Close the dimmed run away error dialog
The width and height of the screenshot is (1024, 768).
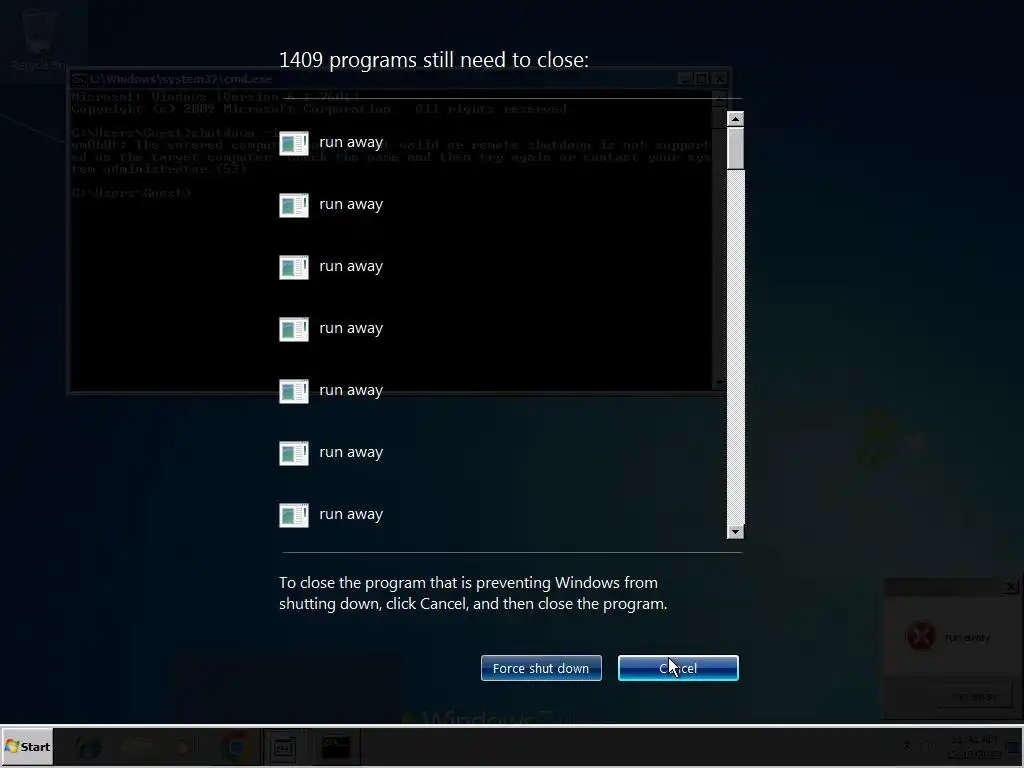click(1011, 586)
